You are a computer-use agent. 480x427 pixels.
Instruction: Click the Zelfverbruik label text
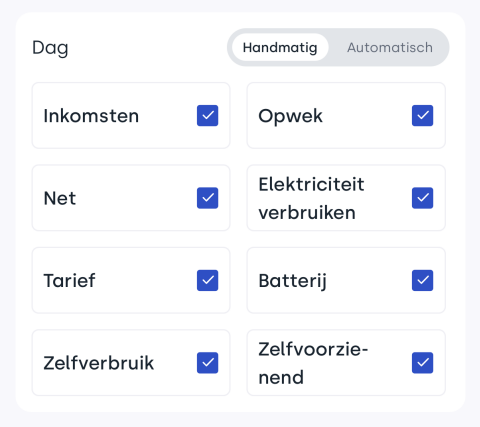[x=99, y=363]
